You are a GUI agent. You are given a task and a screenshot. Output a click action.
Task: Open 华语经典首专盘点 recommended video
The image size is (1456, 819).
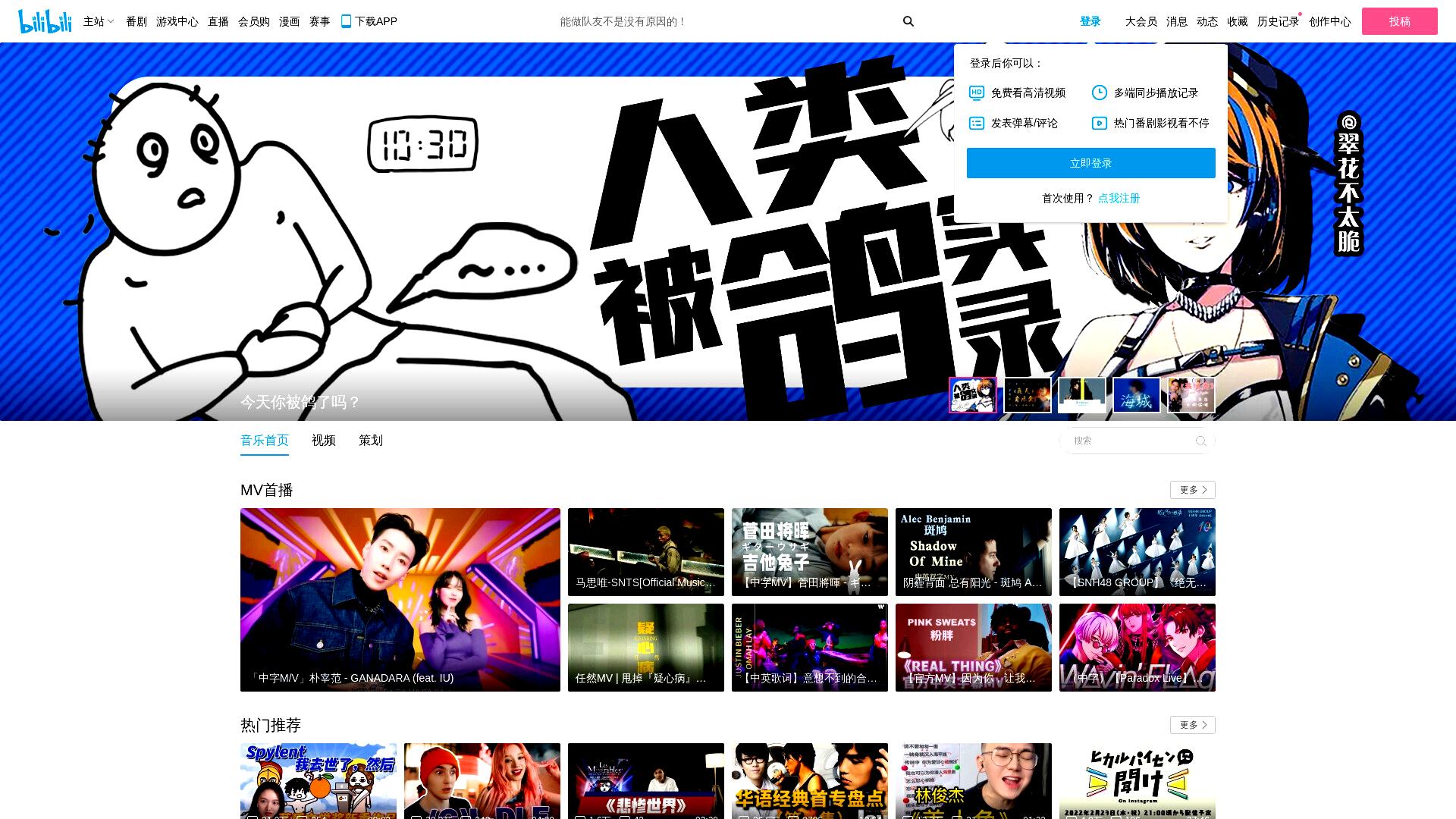coord(810,781)
